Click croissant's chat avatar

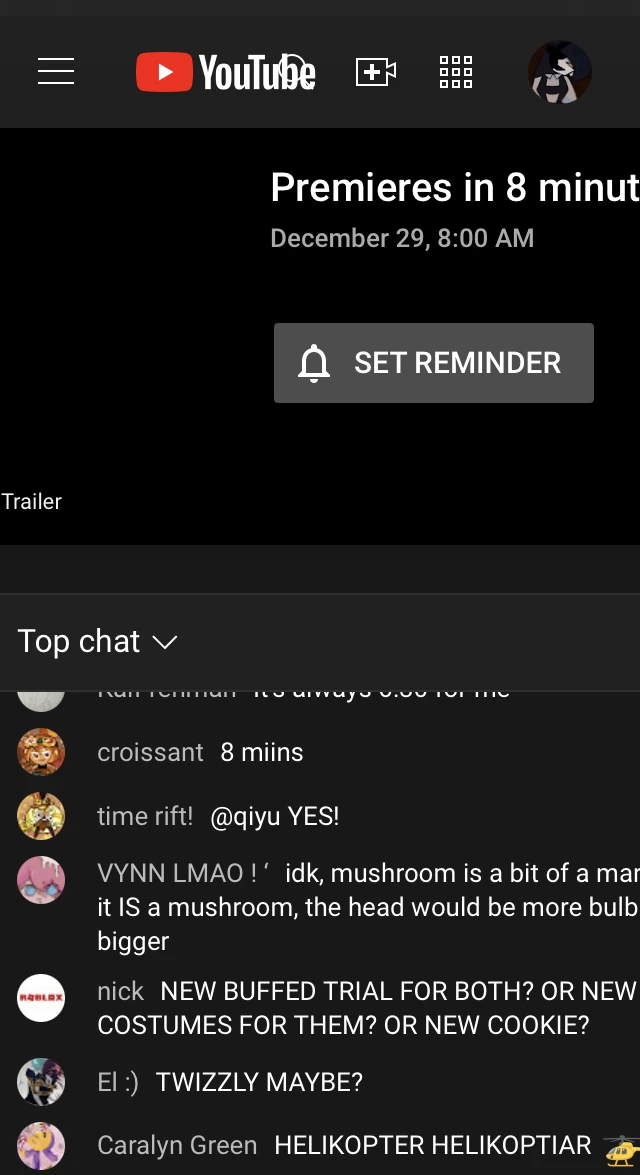tap(41, 752)
